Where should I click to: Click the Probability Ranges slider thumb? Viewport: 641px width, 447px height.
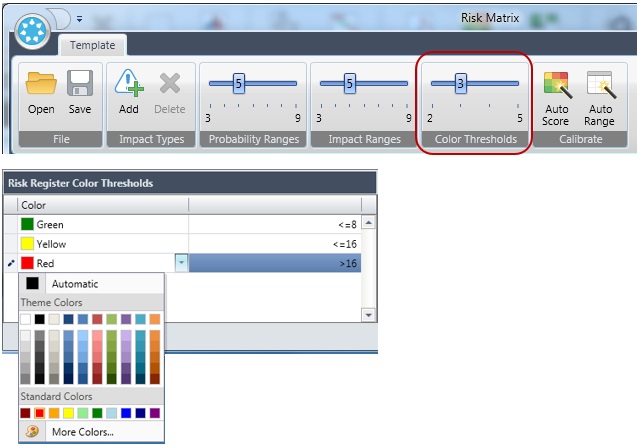pyautogui.click(x=239, y=84)
